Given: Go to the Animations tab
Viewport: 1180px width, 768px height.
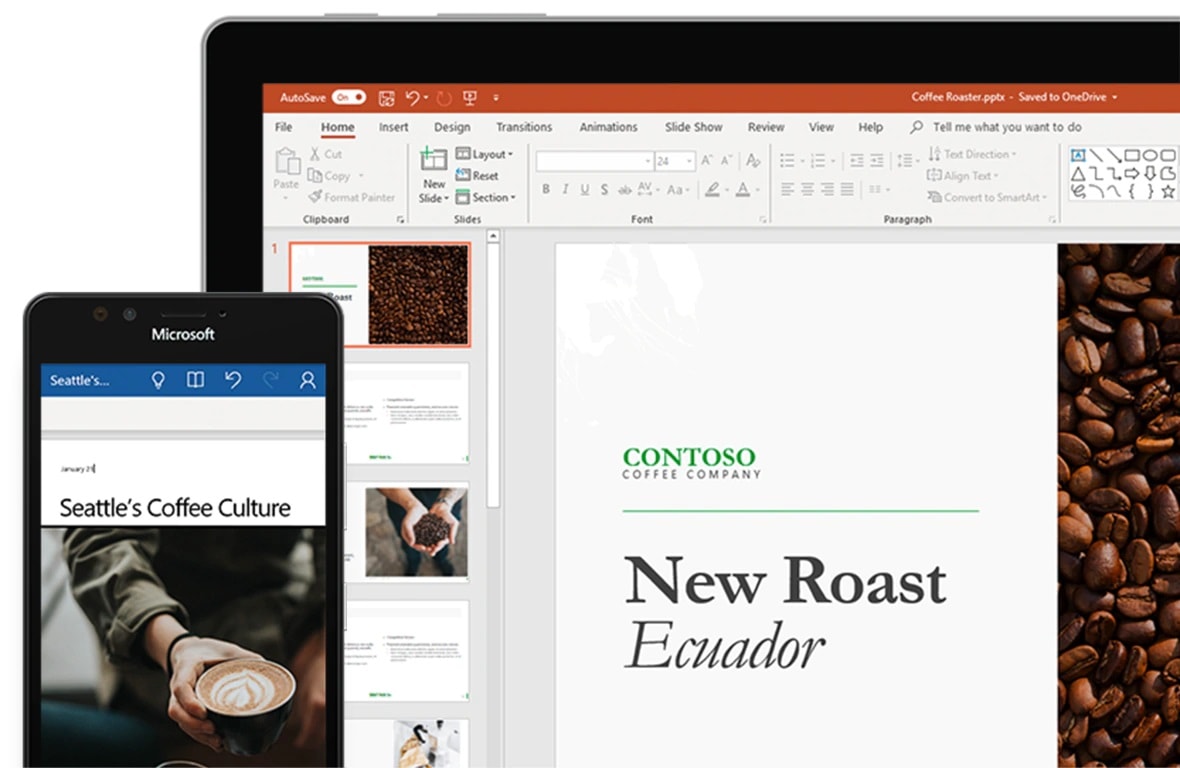Looking at the screenshot, I should (608, 127).
